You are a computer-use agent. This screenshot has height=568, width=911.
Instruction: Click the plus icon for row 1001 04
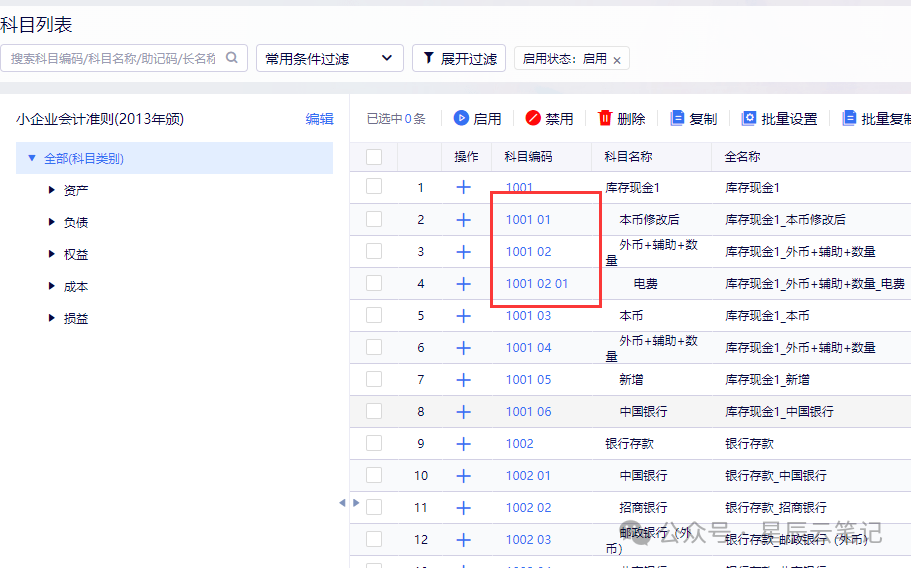[x=463, y=347]
